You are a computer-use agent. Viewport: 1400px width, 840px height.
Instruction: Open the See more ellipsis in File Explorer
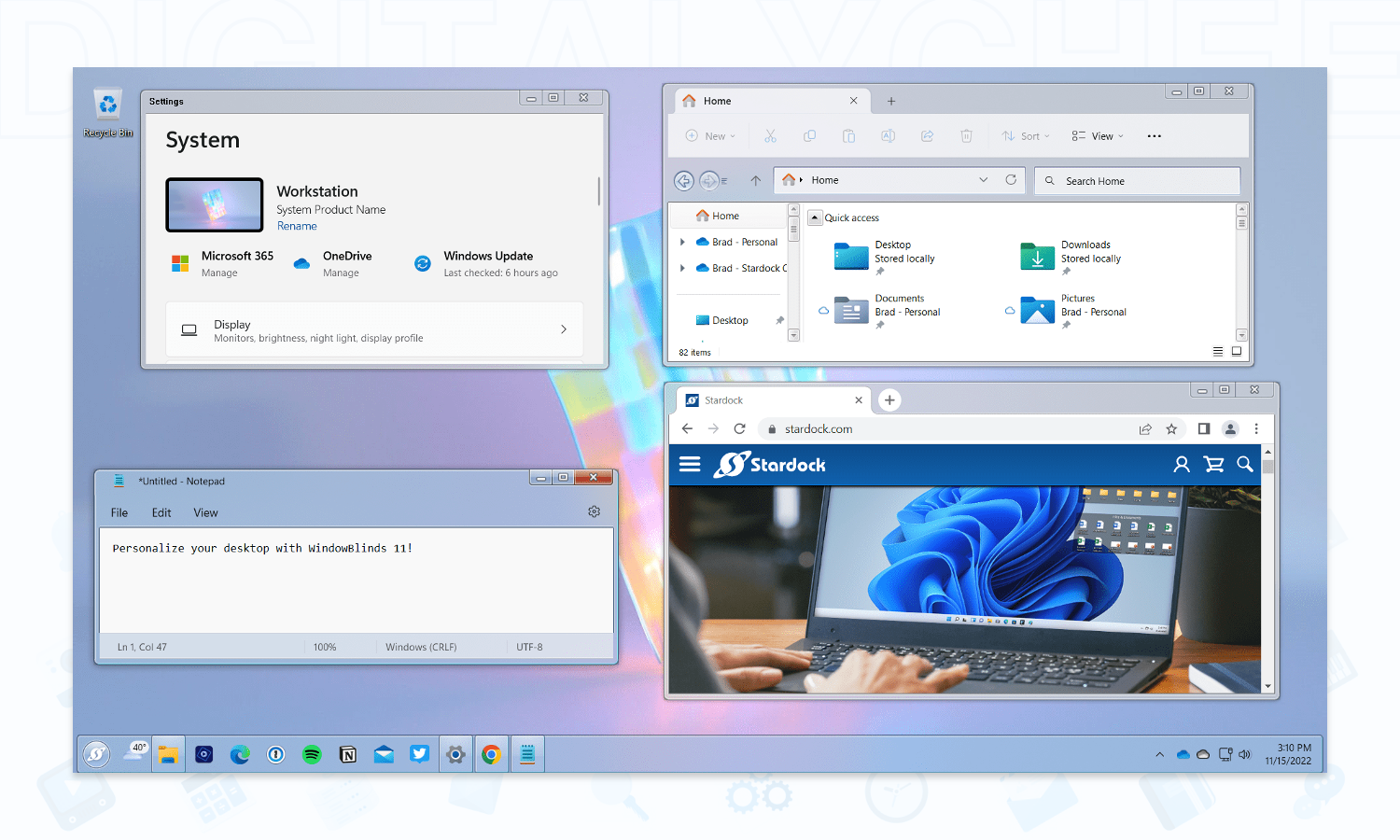[x=1155, y=136]
